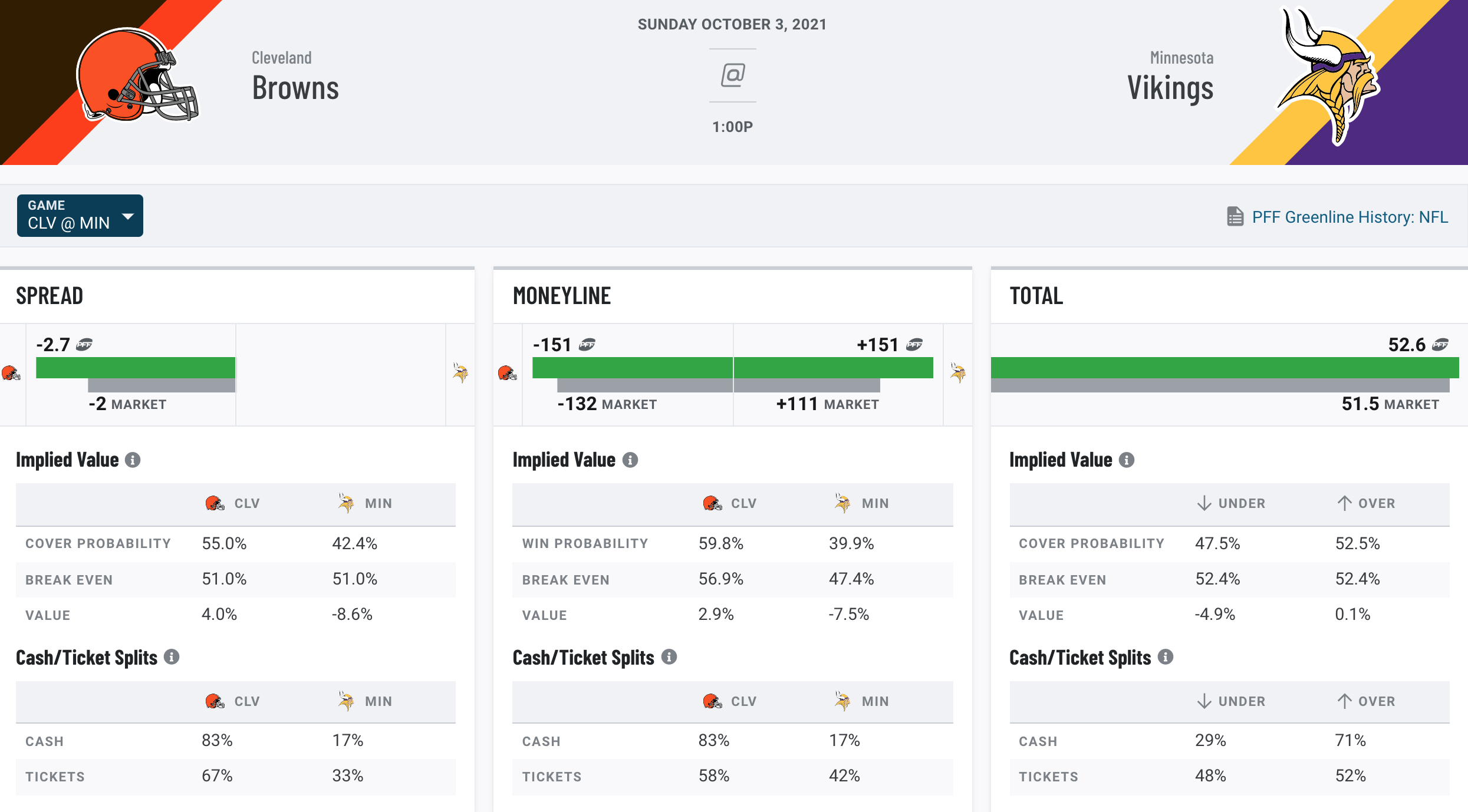The height and width of the screenshot is (812, 1468).
Task: Click the green spread bar for -2.7
Action: click(x=136, y=368)
